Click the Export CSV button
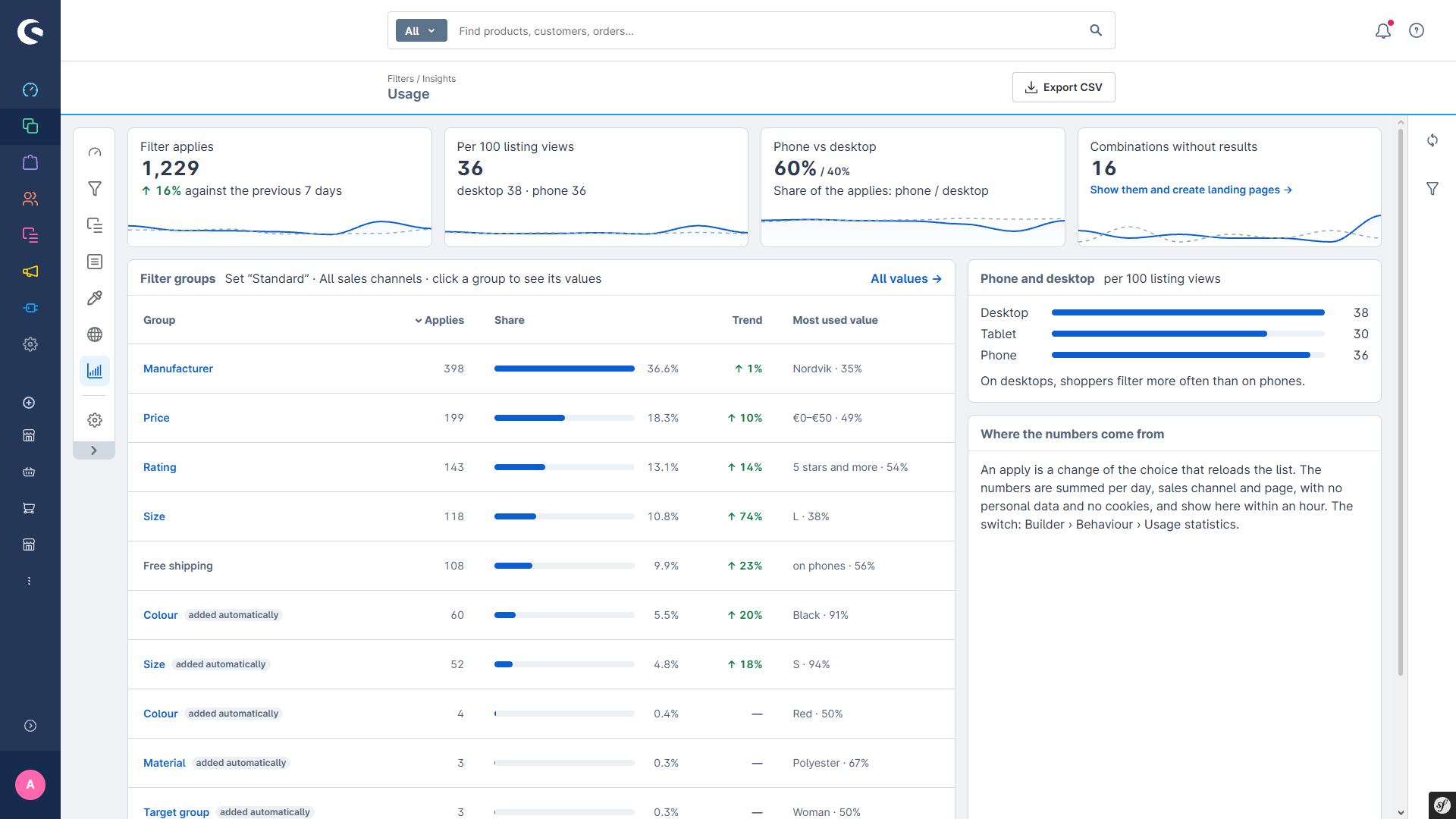 tap(1063, 87)
